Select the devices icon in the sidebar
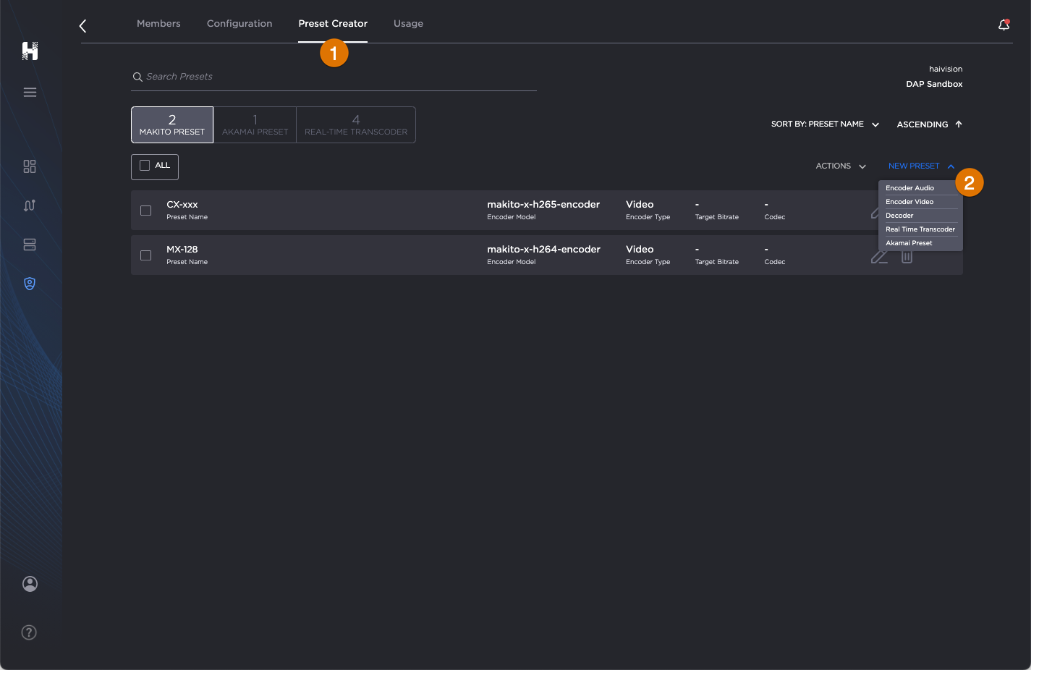1051x690 pixels. coord(29,244)
